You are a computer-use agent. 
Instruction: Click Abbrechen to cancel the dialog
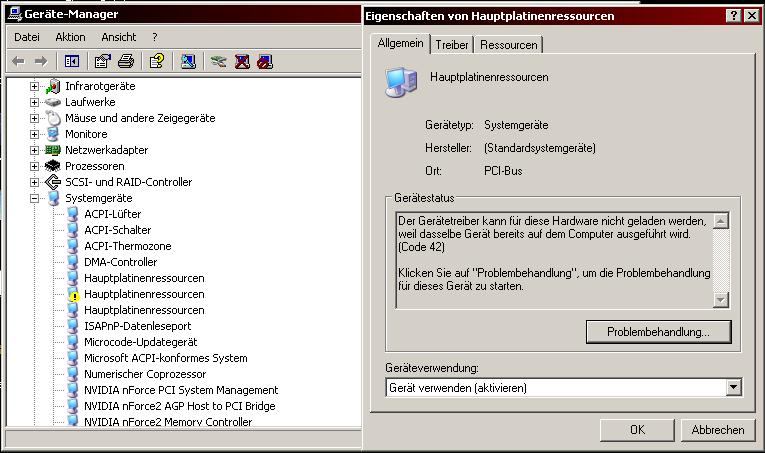(x=718, y=430)
